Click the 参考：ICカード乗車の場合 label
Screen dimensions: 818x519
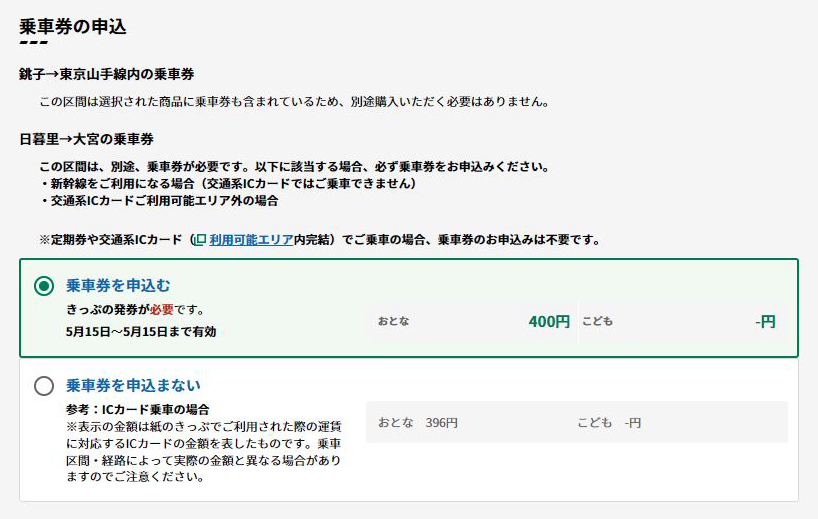(138, 409)
